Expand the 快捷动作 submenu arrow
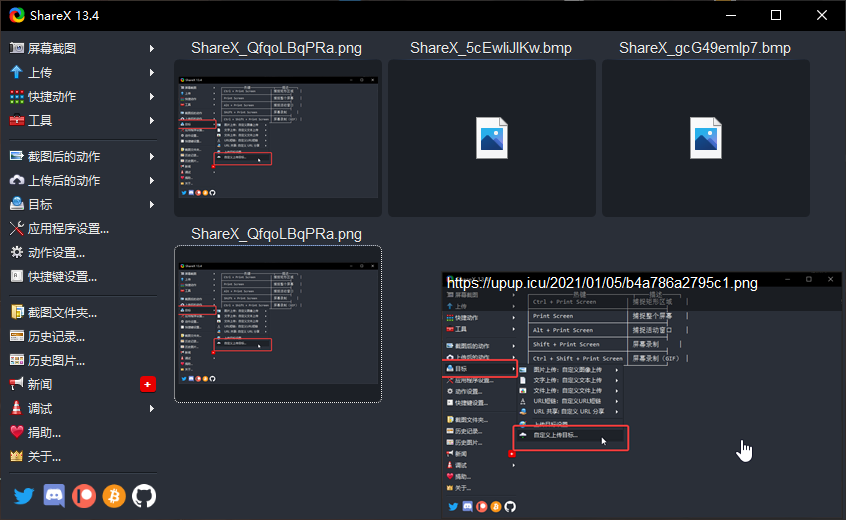This screenshot has height=520, width=846. (x=152, y=96)
